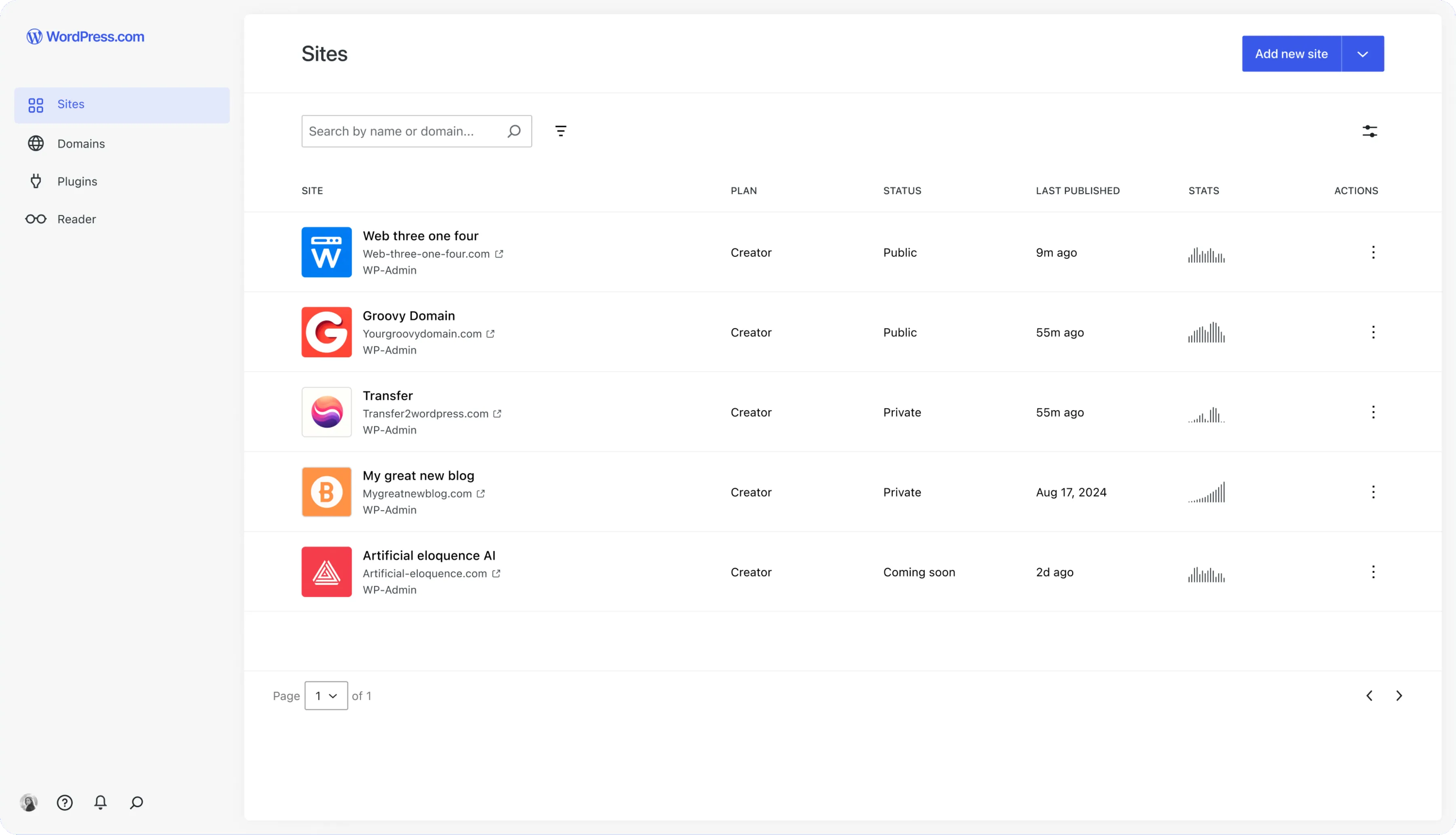Screen dimensions: 1456x835
Task: Open WP-Admin for Artificial eloquence AI
Action: click(x=390, y=589)
